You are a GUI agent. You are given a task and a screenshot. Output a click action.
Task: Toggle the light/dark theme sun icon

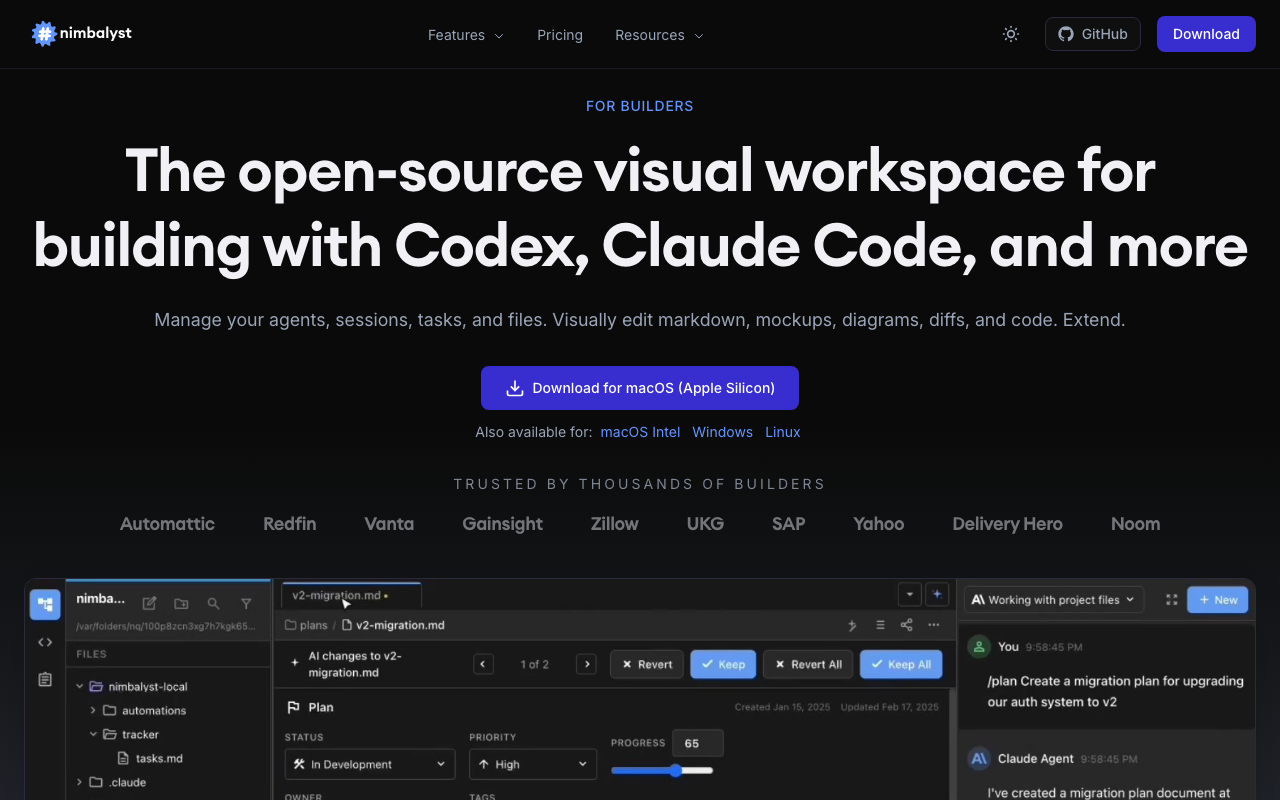coord(1011,34)
